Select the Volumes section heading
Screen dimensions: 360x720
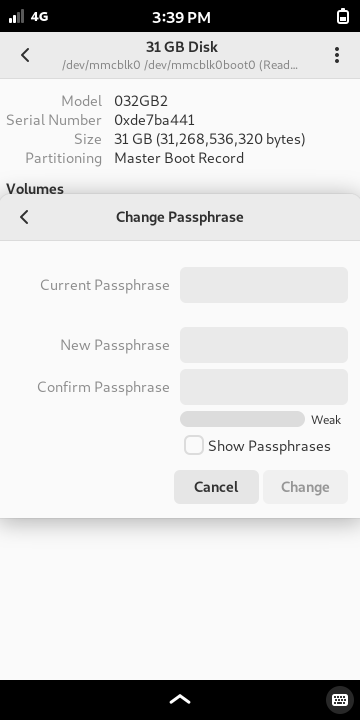tap(35, 189)
